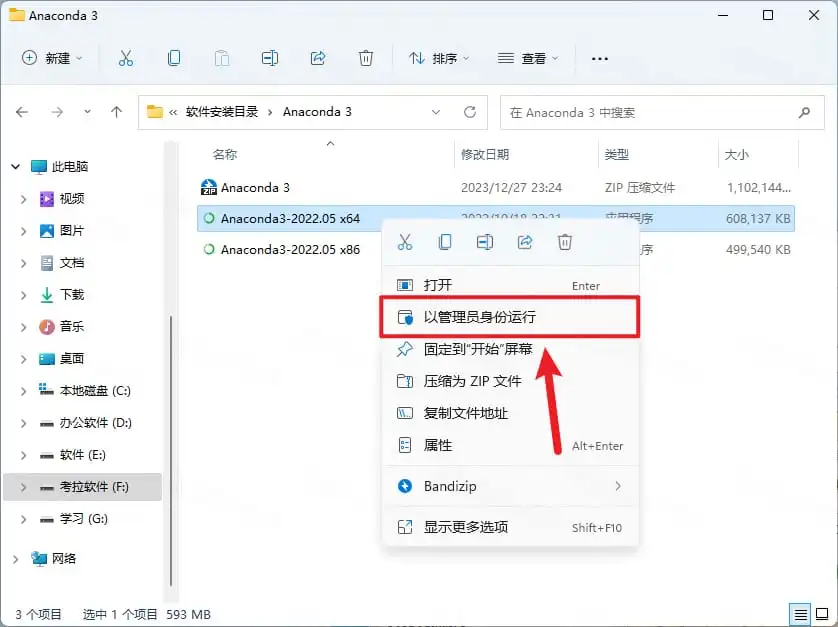Click the Share icon in the top toolbar

pos(318,58)
